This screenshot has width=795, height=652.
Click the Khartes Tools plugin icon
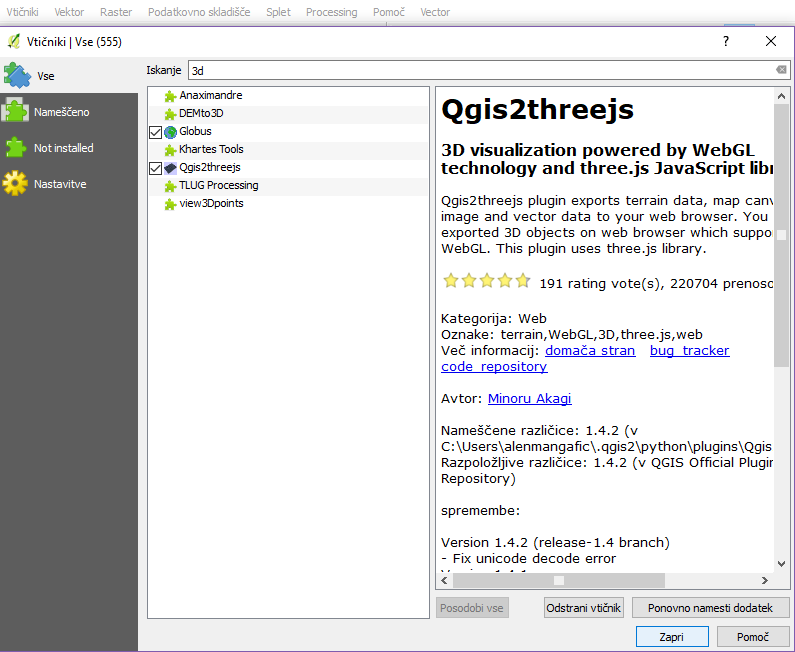tap(170, 150)
